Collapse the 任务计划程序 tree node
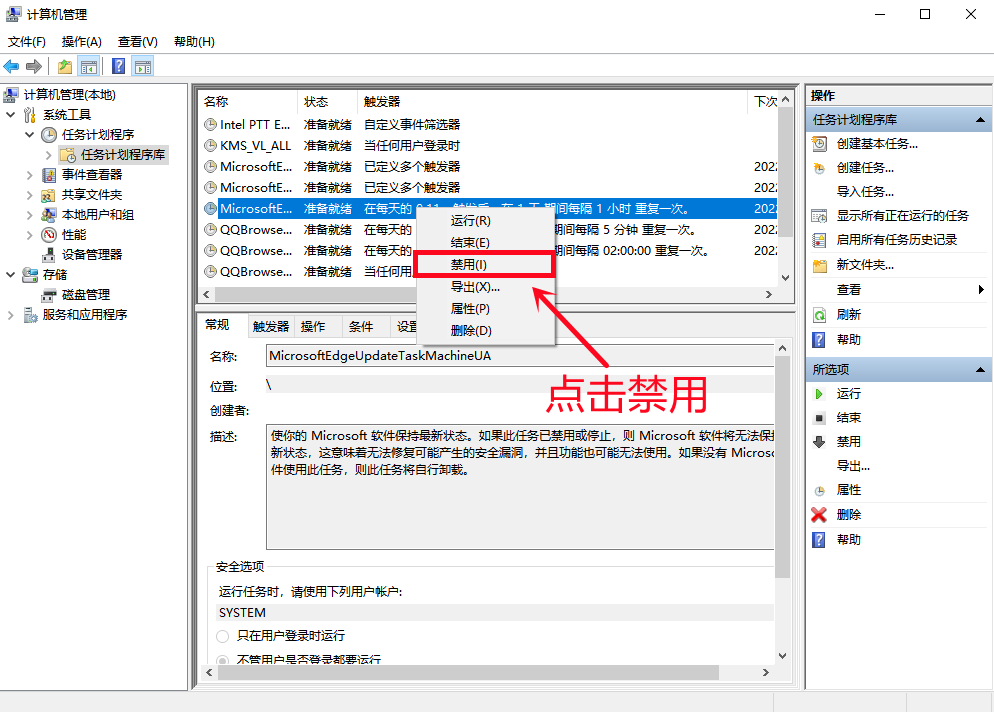This screenshot has width=994, height=712. tap(30, 134)
